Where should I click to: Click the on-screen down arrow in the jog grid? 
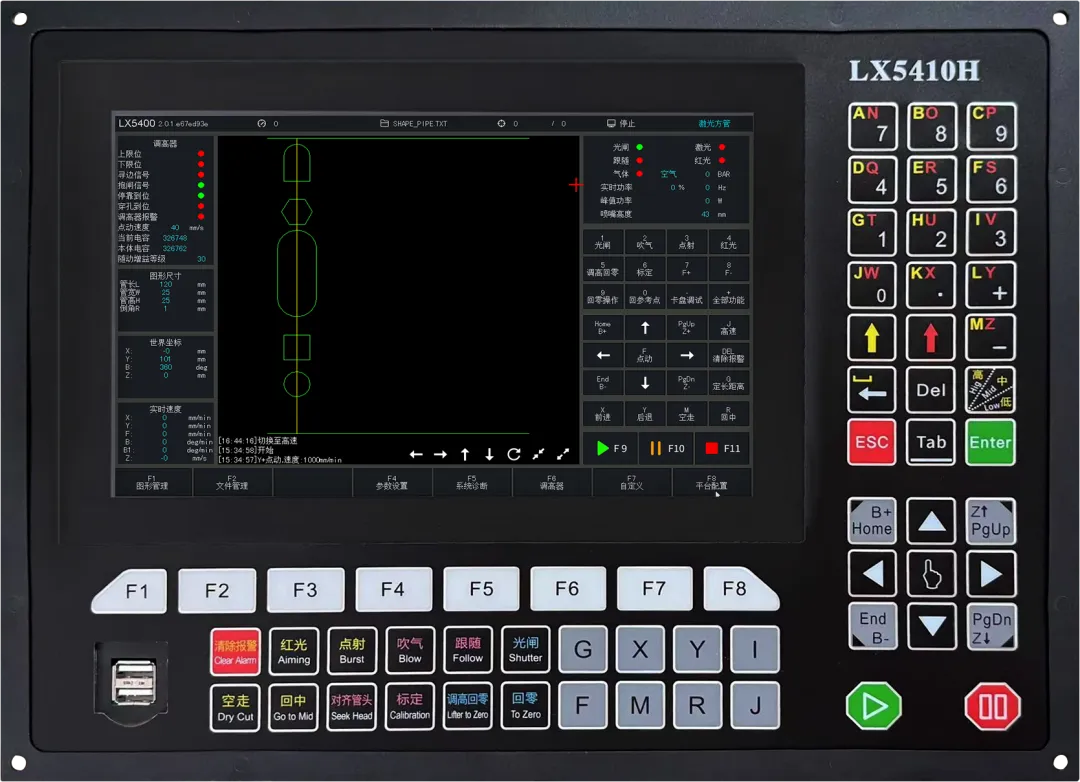click(645, 383)
